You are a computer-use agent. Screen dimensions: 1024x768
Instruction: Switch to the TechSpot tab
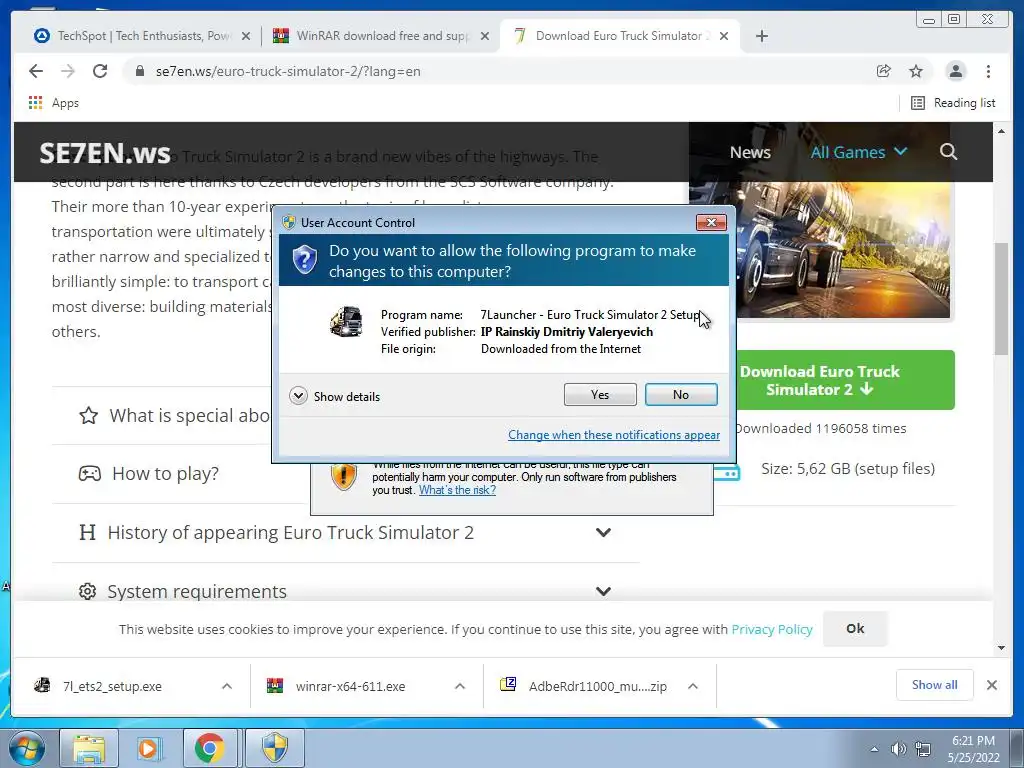pos(132,36)
